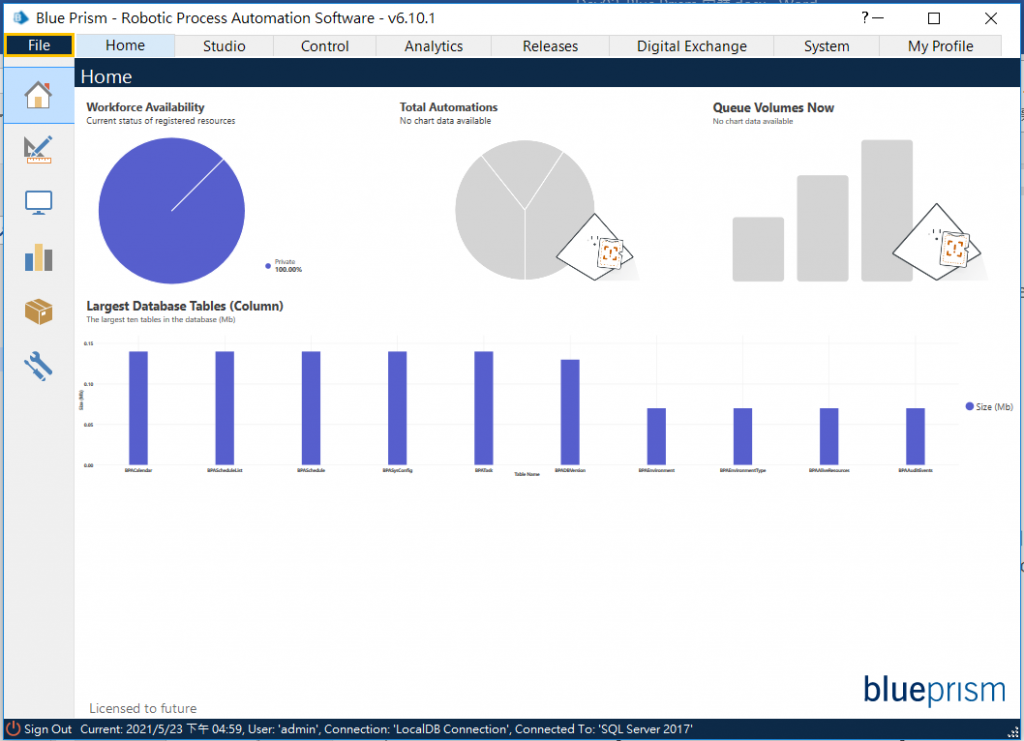Click the blueprism logo at bottom right
The height and width of the screenshot is (741, 1024).
[x=934, y=689]
